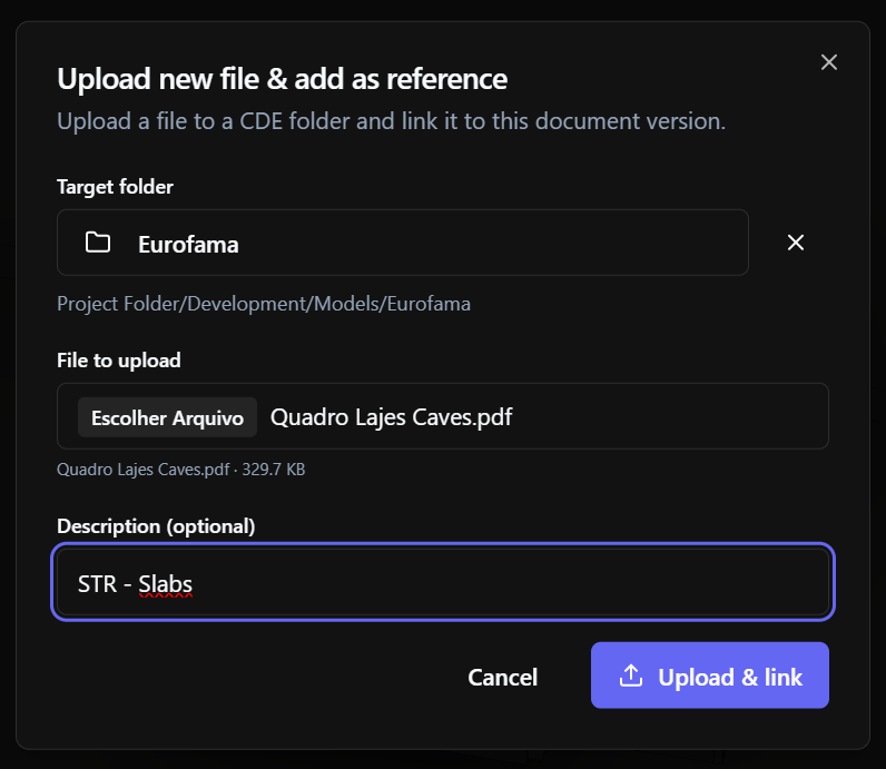
Task: Focus the Description text field
Action: tap(443, 582)
